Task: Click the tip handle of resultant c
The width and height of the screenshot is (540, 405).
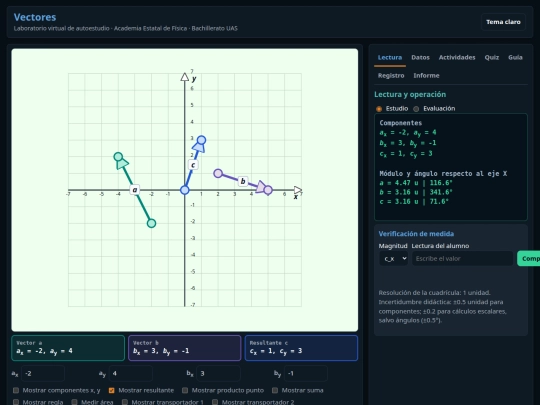Action: coord(201,140)
